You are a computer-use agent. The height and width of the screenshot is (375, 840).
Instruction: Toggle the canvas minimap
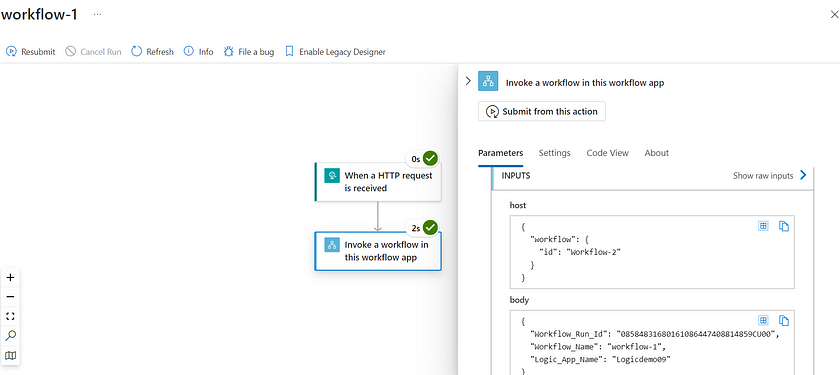pos(10,355)
